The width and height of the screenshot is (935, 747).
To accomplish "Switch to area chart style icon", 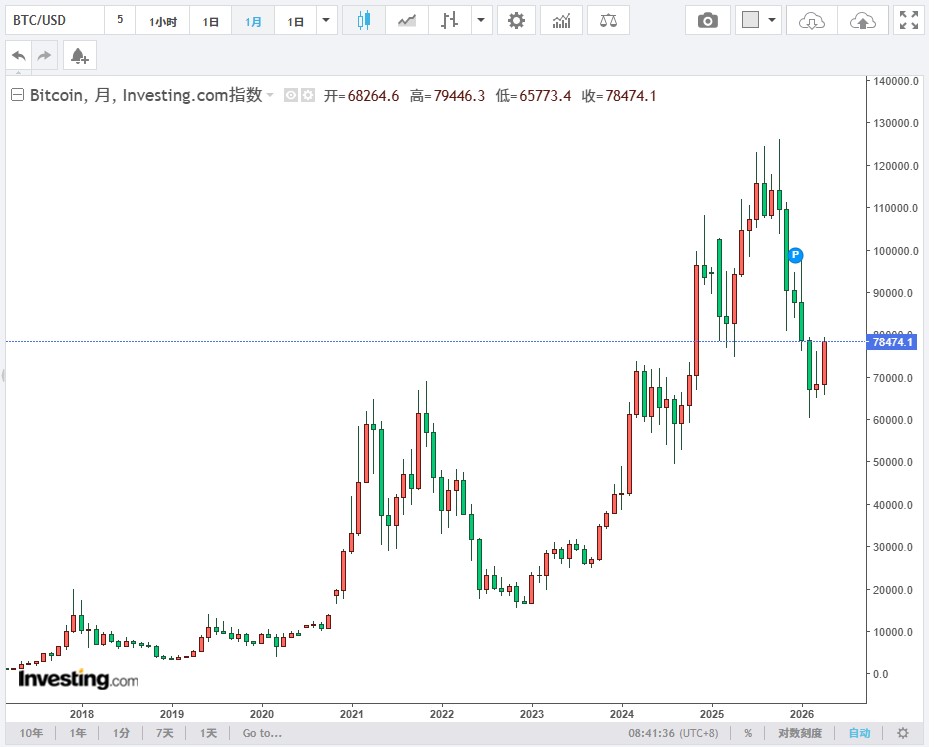I will pyautogui.click(x=407, y=21).
